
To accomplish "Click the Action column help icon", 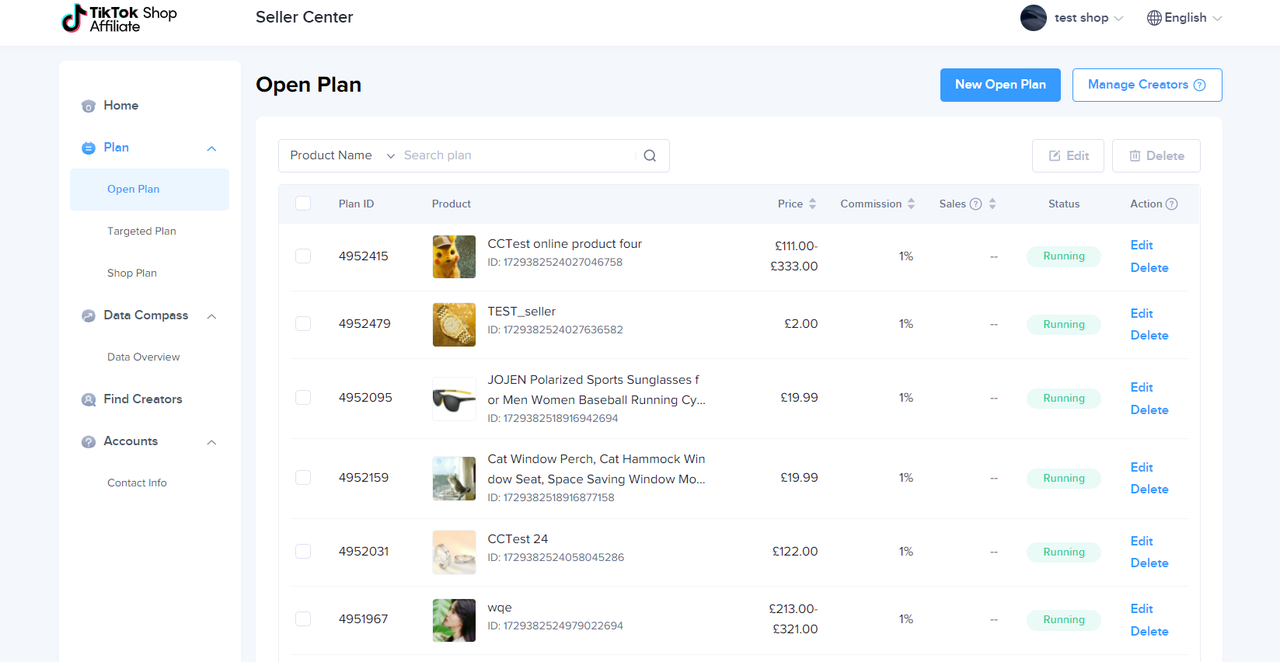I will click(1172, 204).
